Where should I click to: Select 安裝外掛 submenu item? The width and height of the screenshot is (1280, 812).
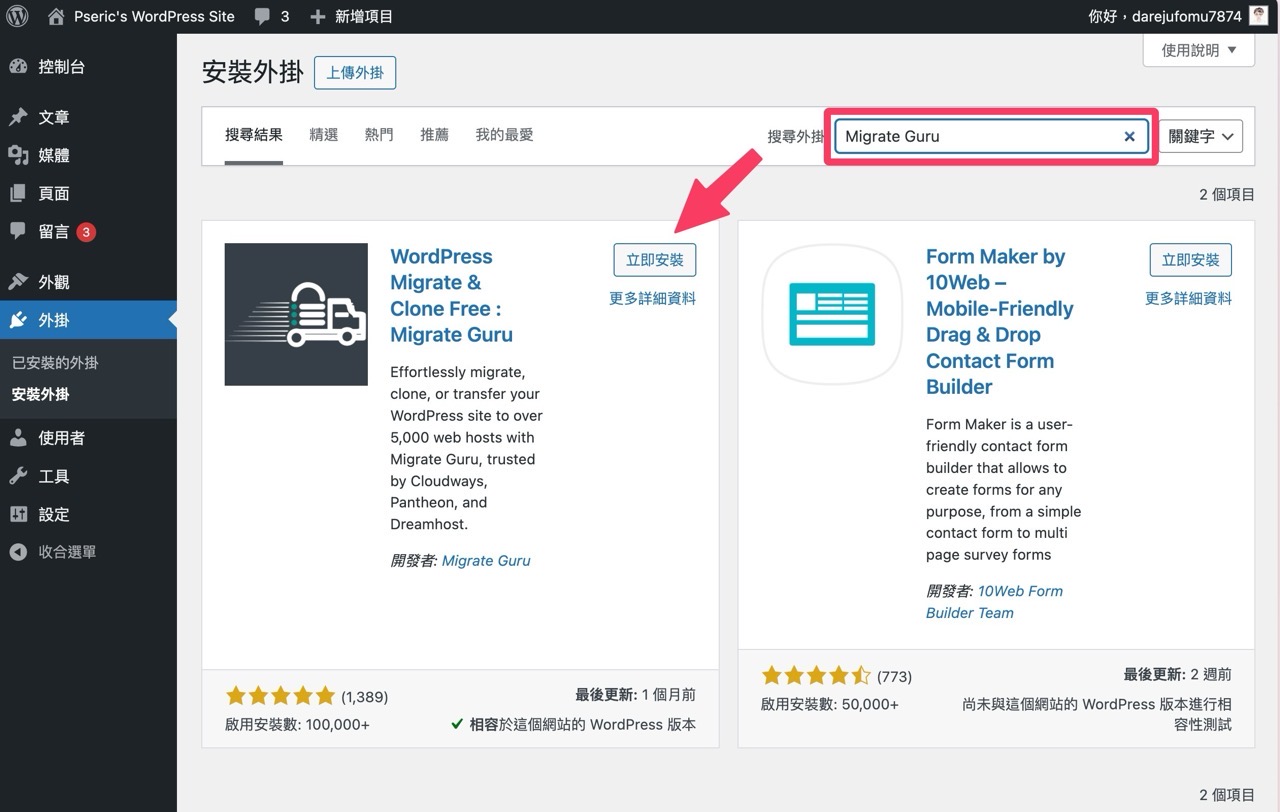[x=41, y=394]
